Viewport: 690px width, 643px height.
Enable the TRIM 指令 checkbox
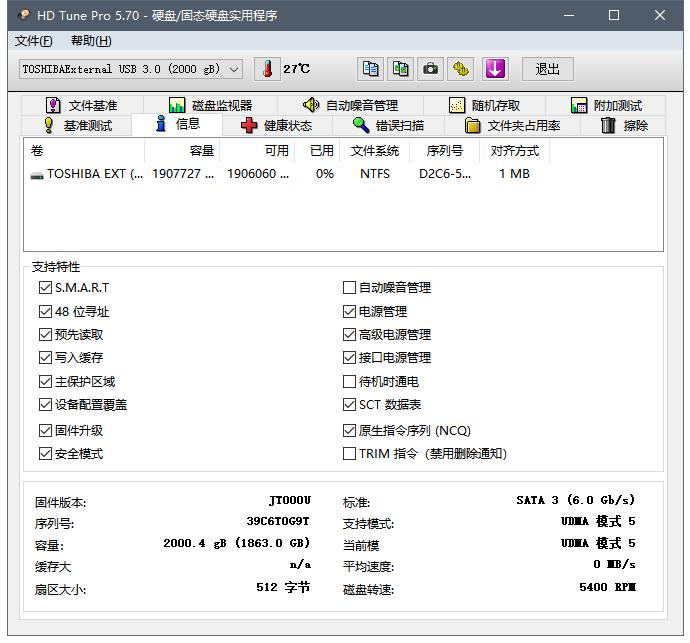349,453
